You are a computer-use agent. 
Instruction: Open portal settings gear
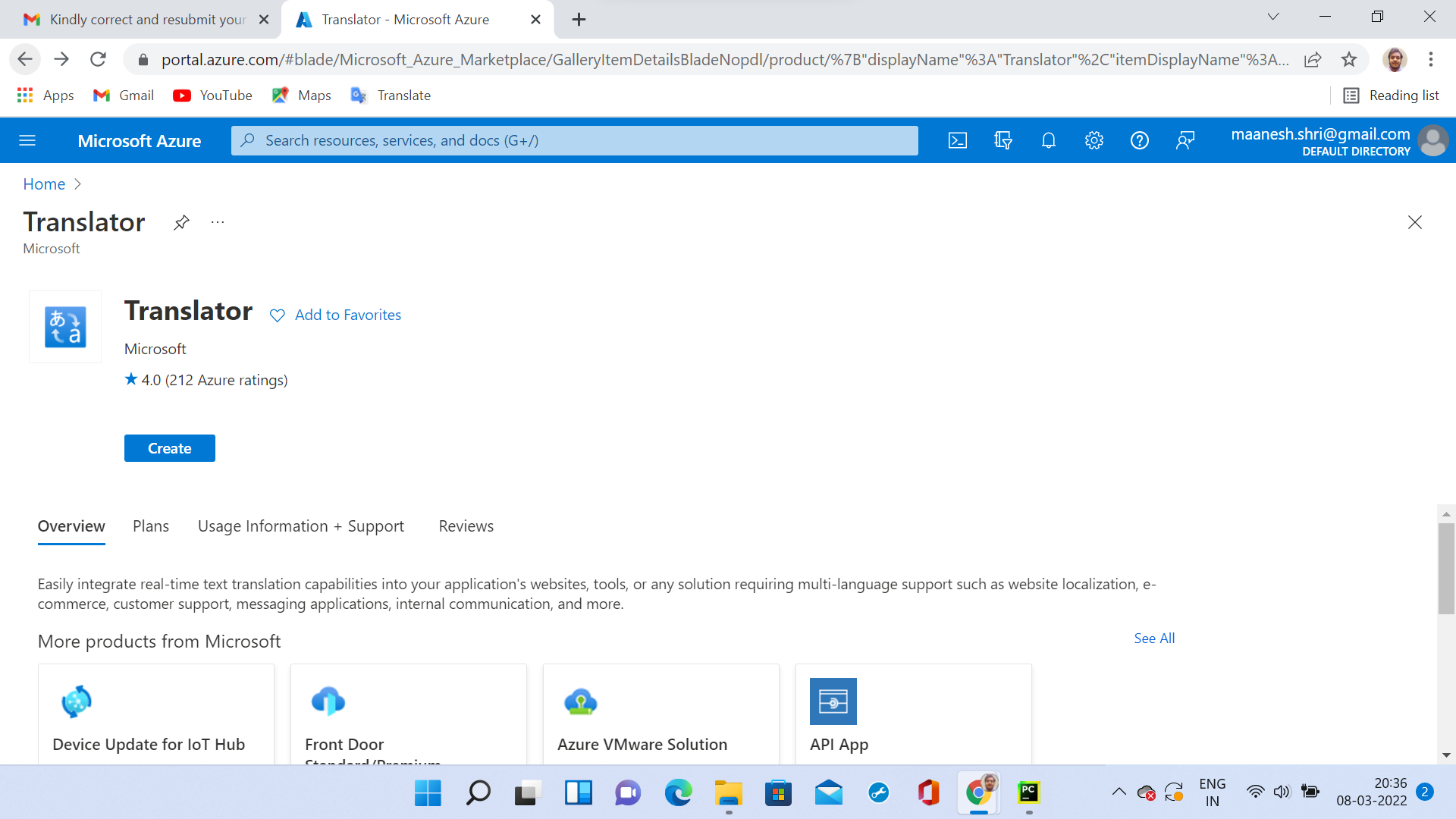pyautogui.click(x=1094, y=140)
